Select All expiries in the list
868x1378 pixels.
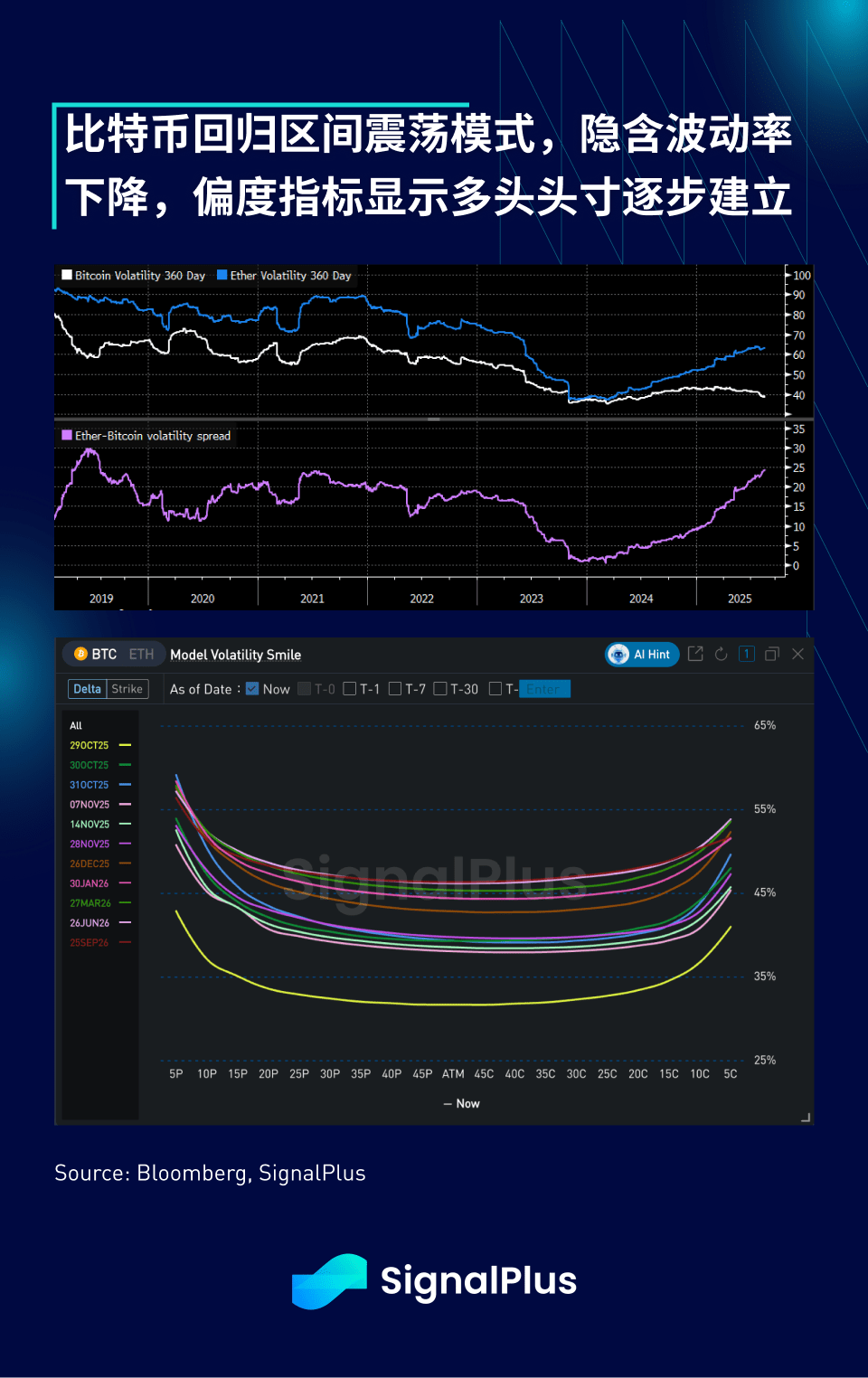(76, 725)
